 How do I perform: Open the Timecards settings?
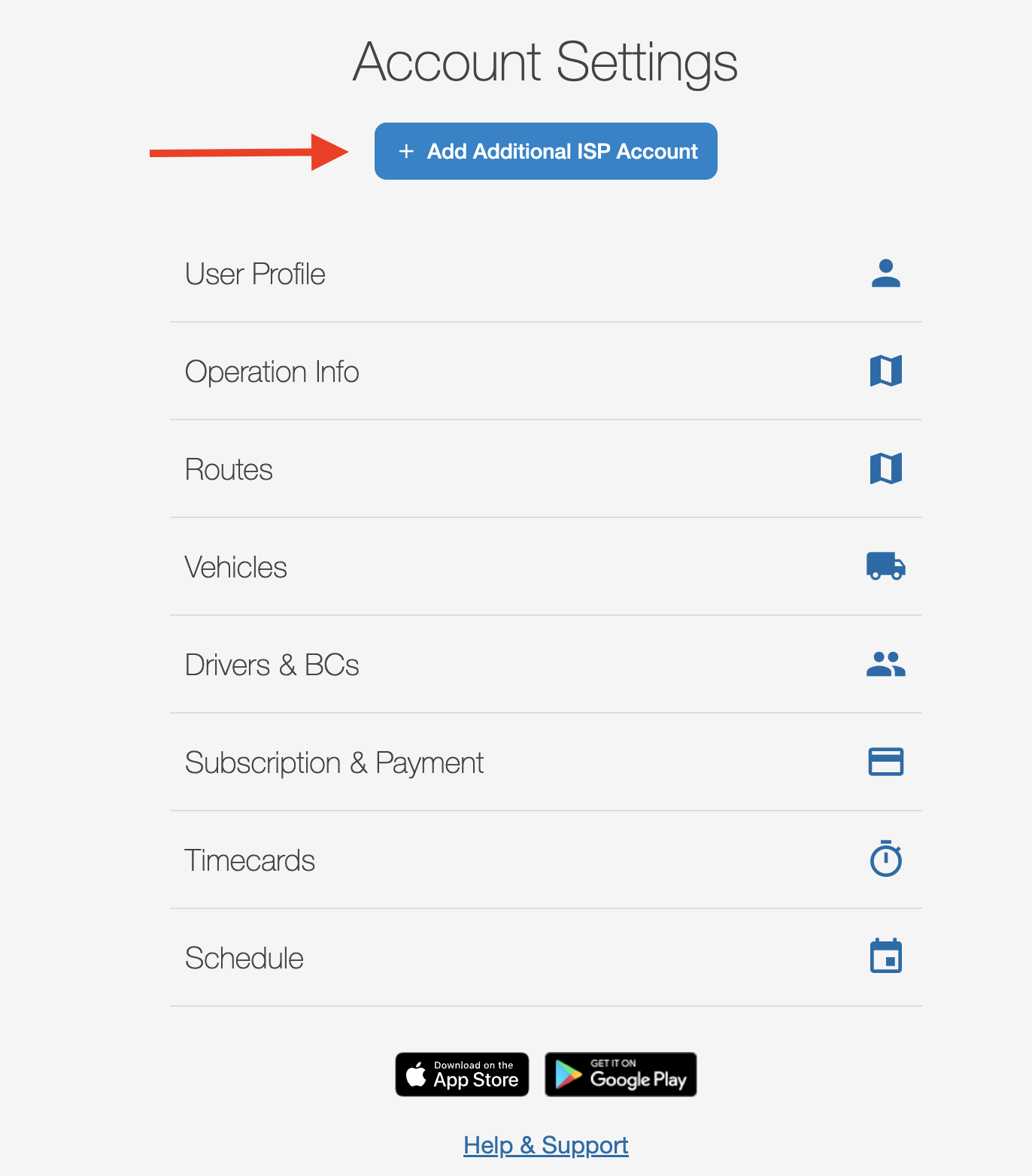point(250,861)
